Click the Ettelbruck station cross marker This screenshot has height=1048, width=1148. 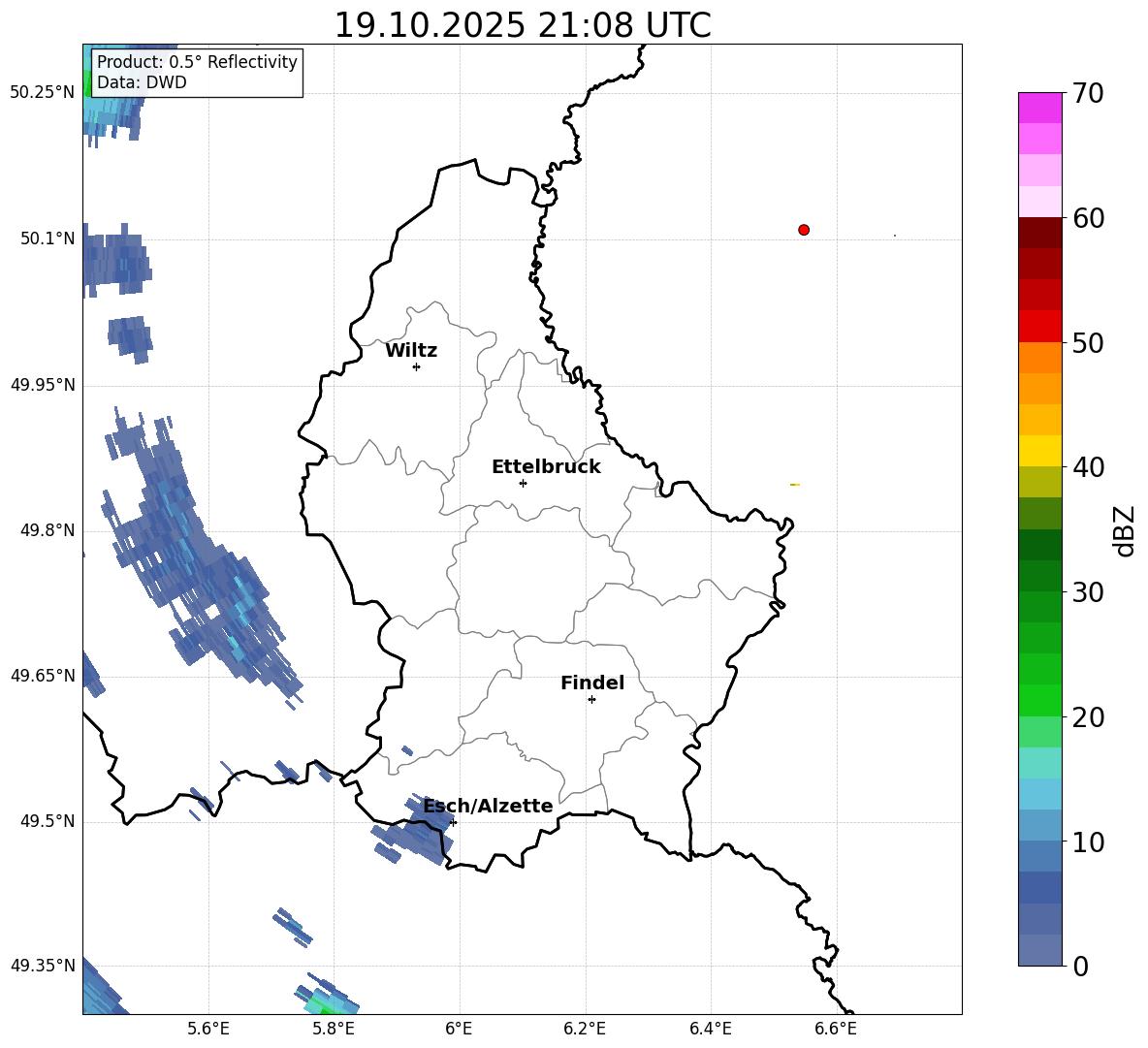click(x=523, y=483)
